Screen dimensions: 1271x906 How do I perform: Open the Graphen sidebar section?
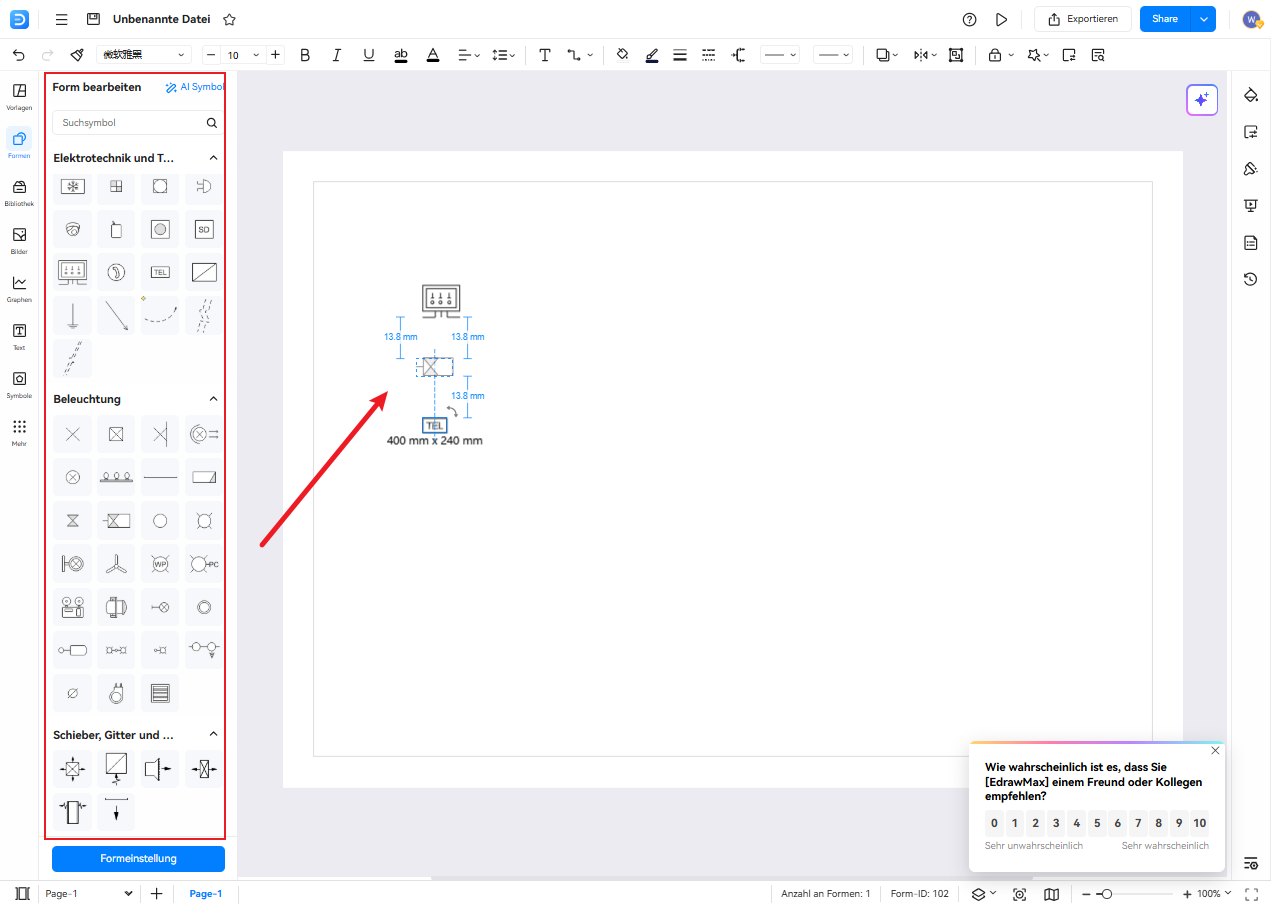pos(19,288)
